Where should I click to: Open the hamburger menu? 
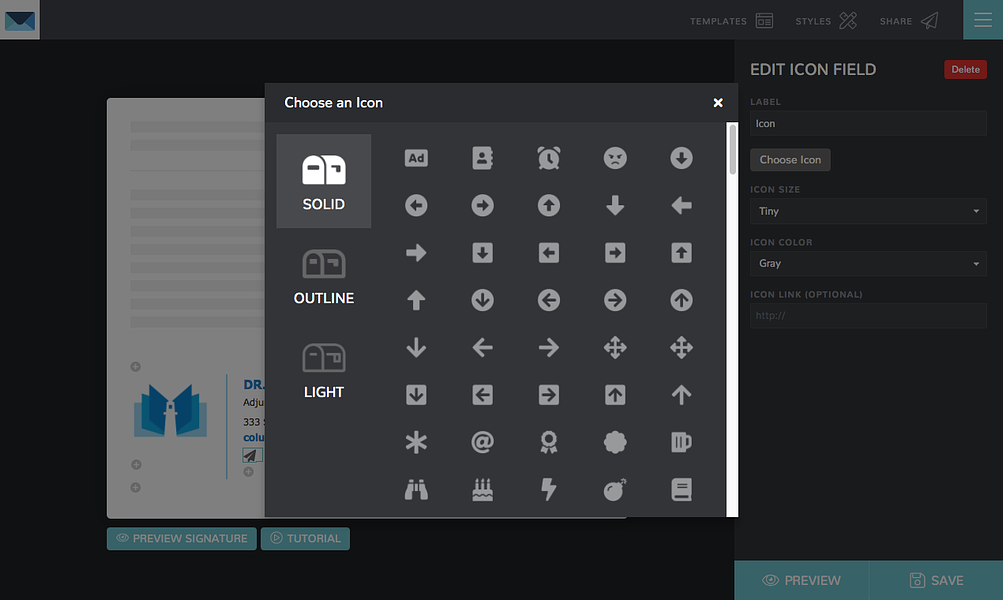[x=983, y=20]
